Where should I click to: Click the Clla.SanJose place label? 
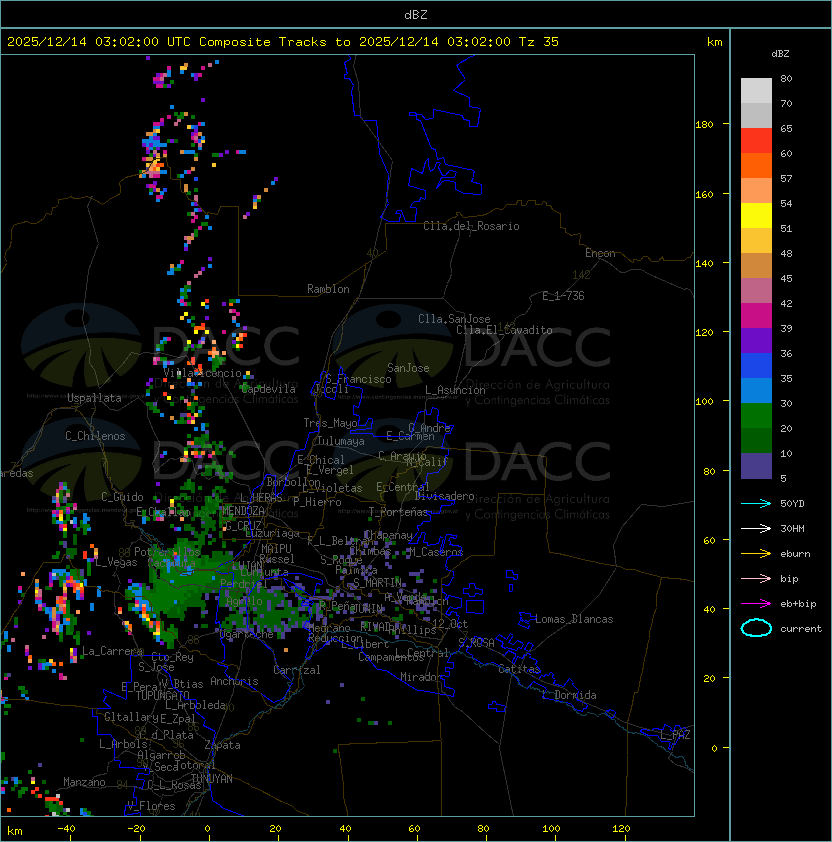454,319
